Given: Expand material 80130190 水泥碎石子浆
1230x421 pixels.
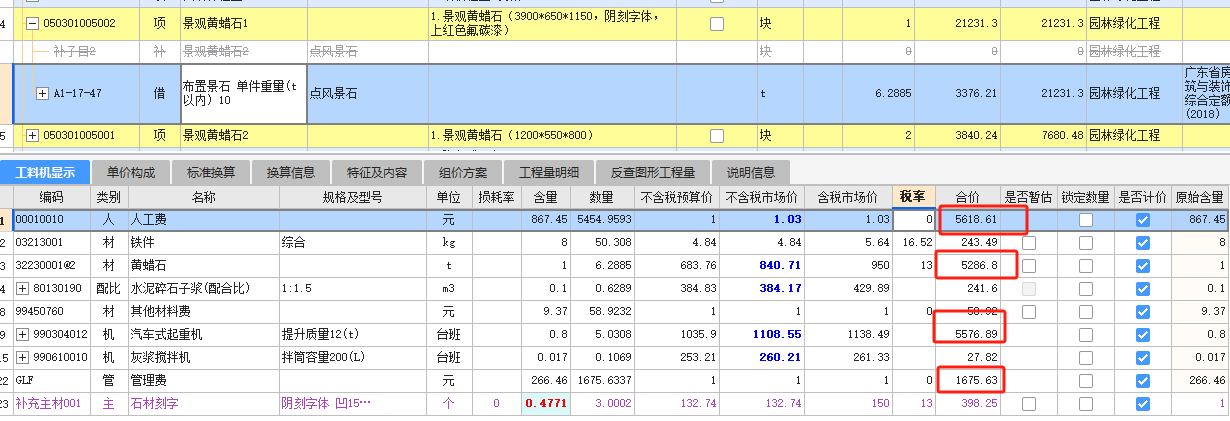Looking at the screenshot, I should tap(23, 288).
